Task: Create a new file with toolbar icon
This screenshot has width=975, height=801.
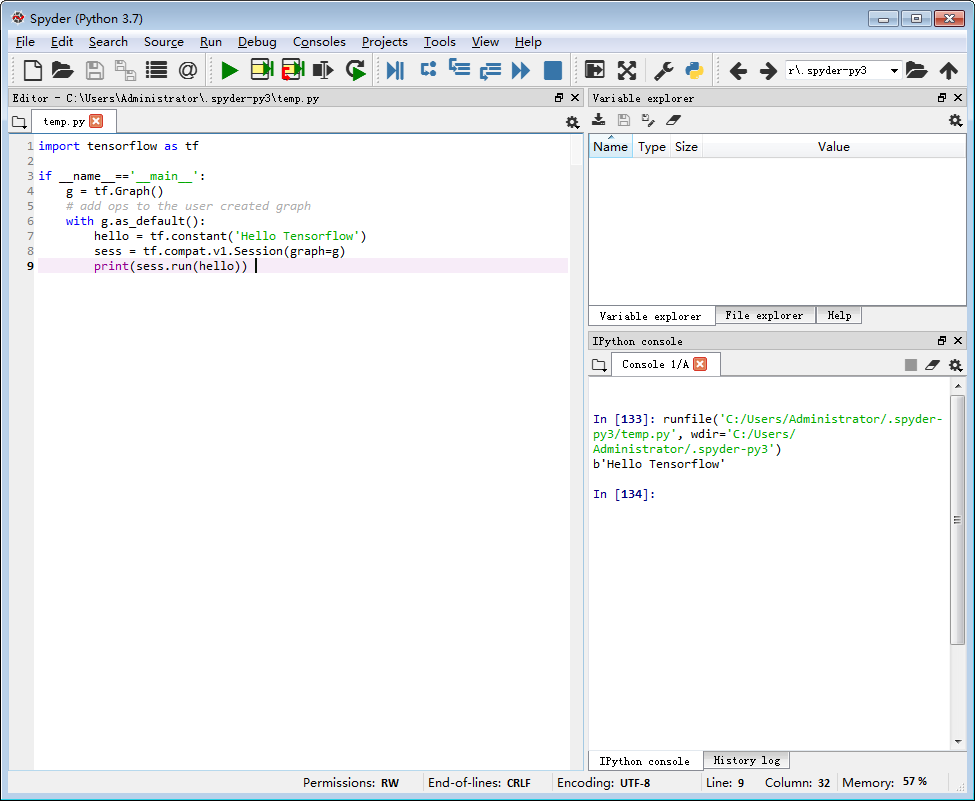Action: click(x=32, y=70)
